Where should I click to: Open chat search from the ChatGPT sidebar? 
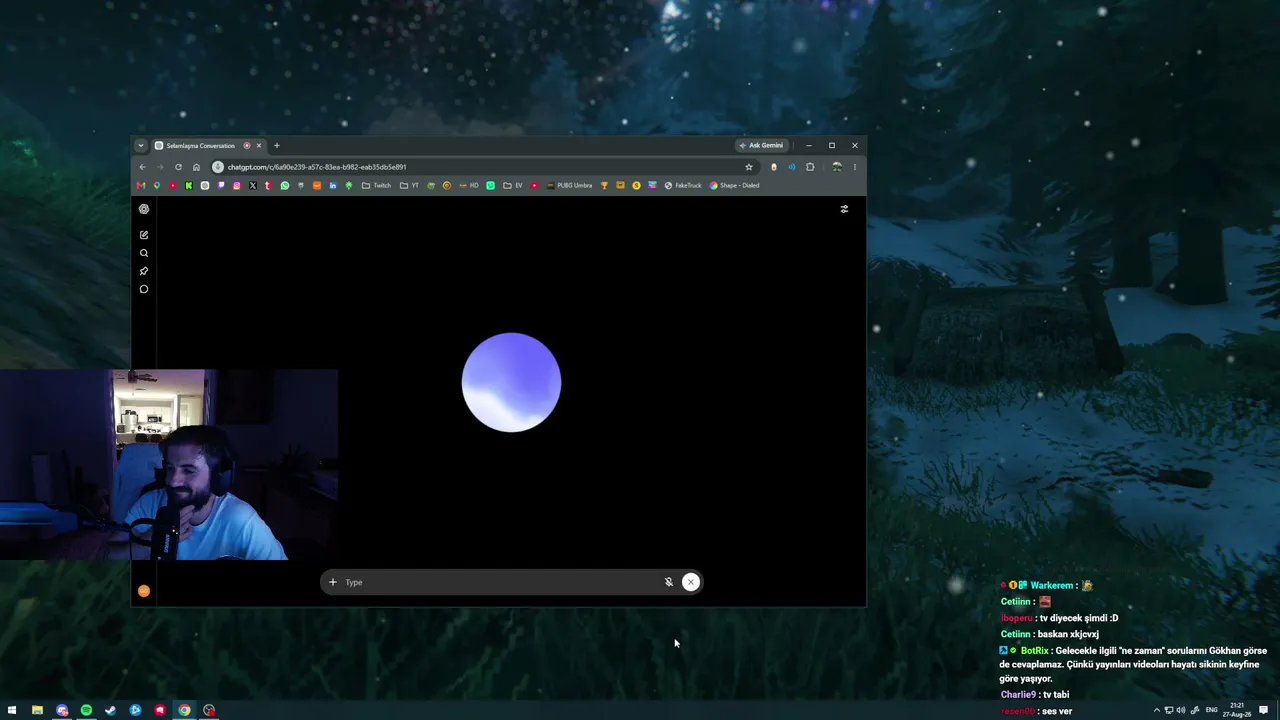pos(144,253)
